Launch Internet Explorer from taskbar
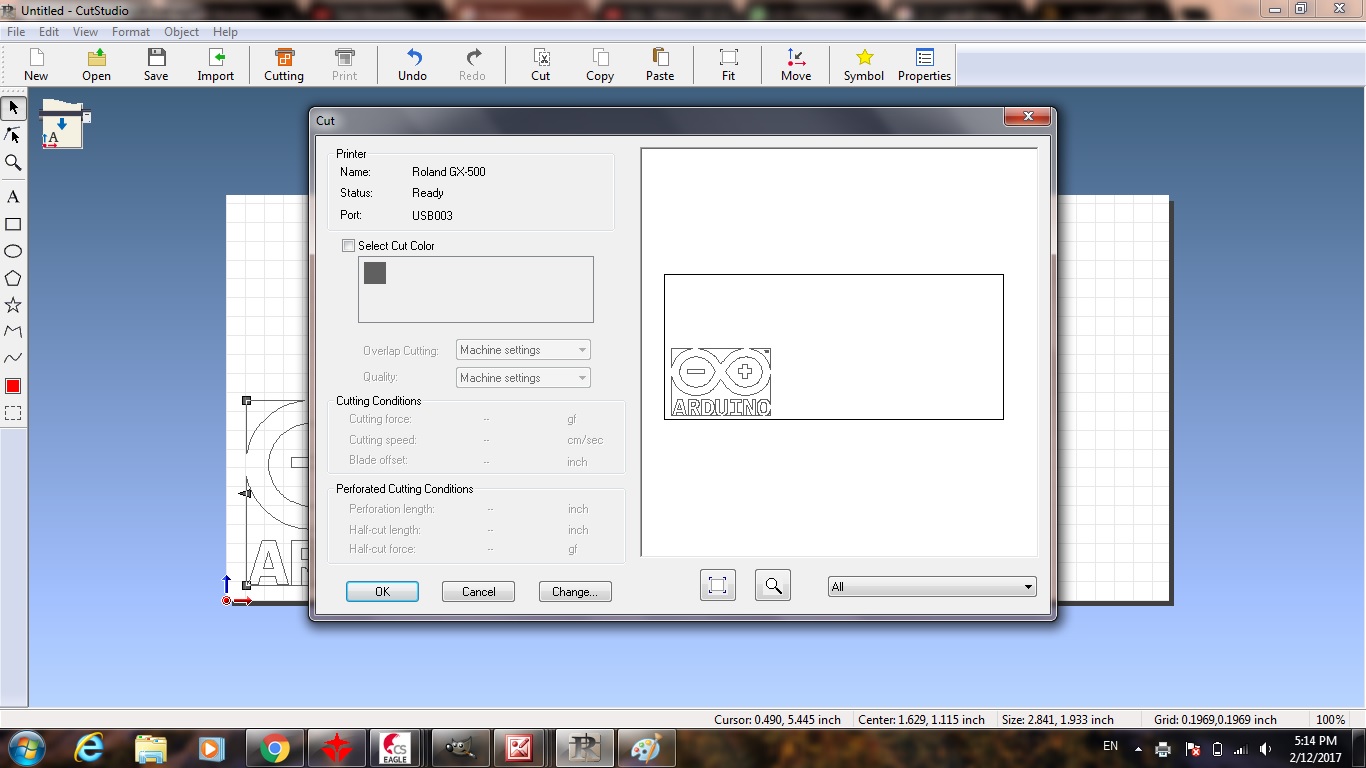1366x768 pixels. 90,748
